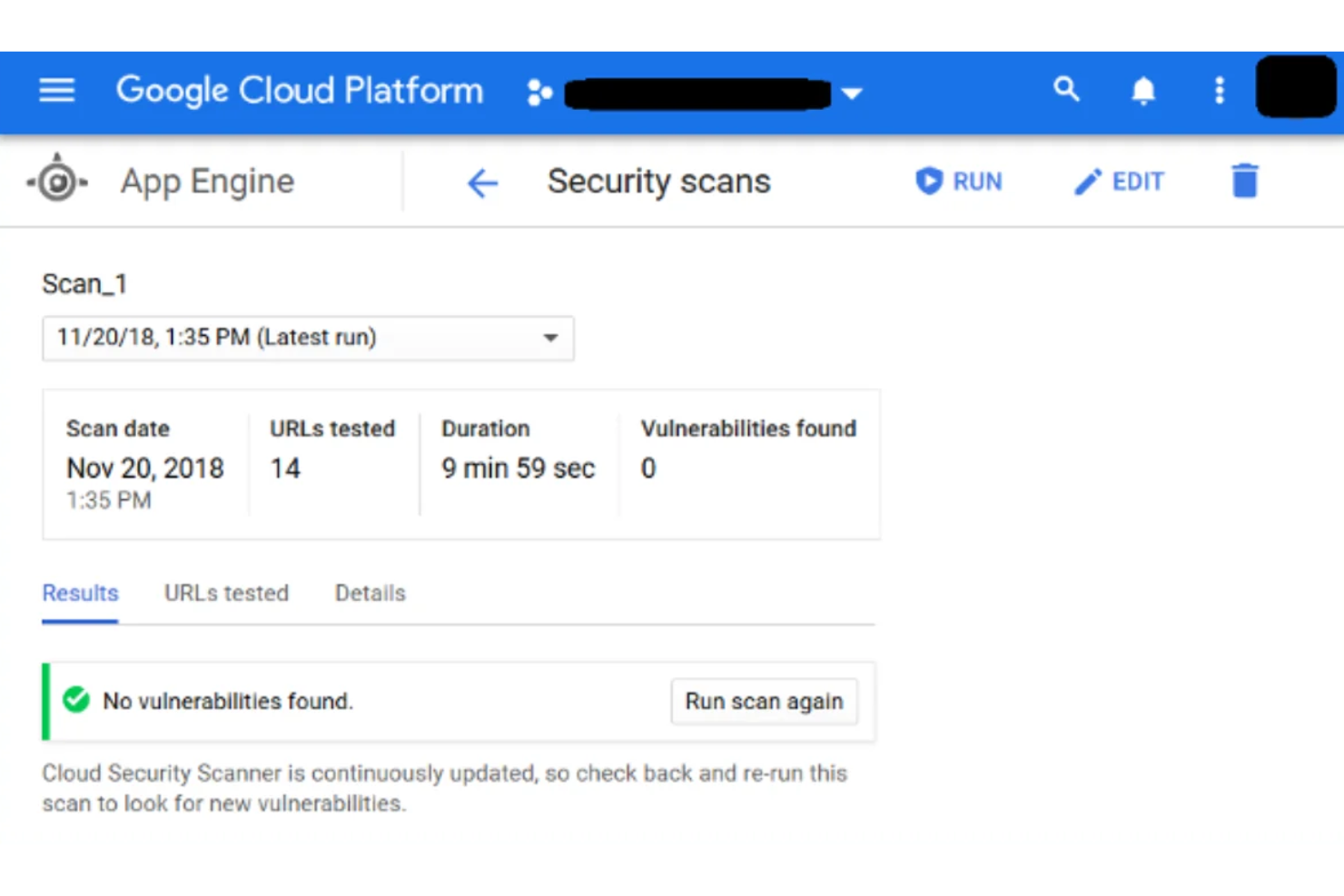Switch to the Details tab
This screenshot has height=896, width=1344.
pos(370,593)
